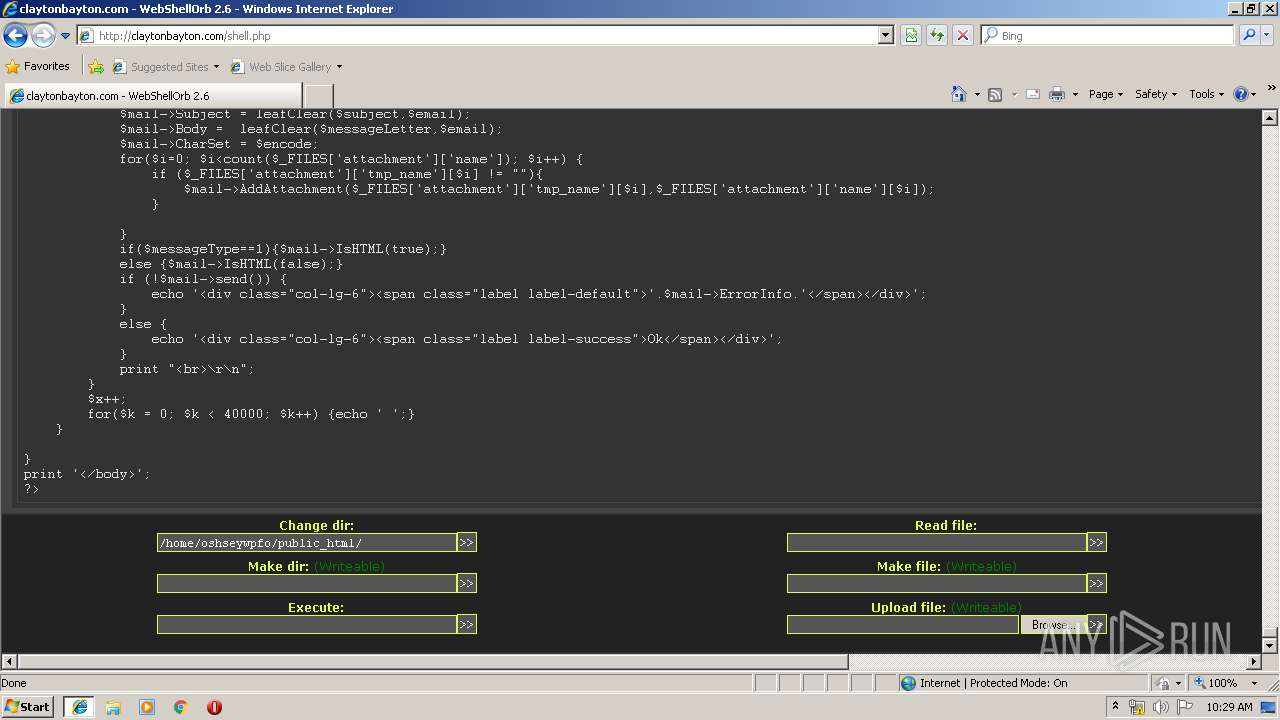This screenshot has height=720, width=1280.
Task: Click the volume speaker tray icon
Action: [1161, 707]
